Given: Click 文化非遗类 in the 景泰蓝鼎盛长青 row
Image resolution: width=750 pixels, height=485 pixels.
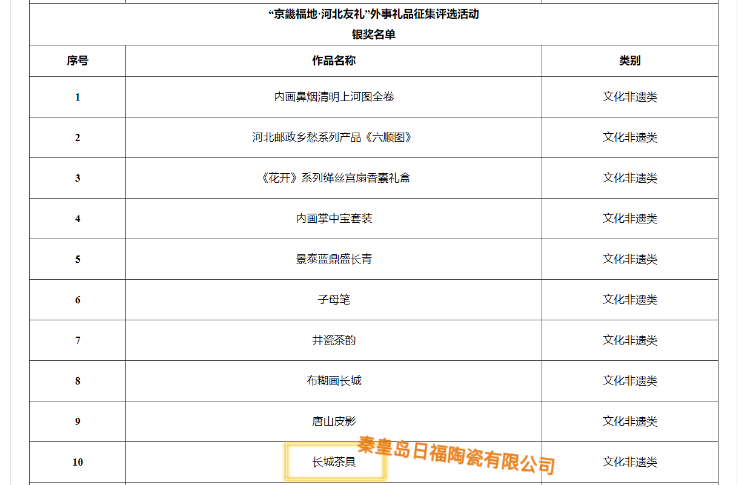Looking at the screenshot, I should pos(629,259).
